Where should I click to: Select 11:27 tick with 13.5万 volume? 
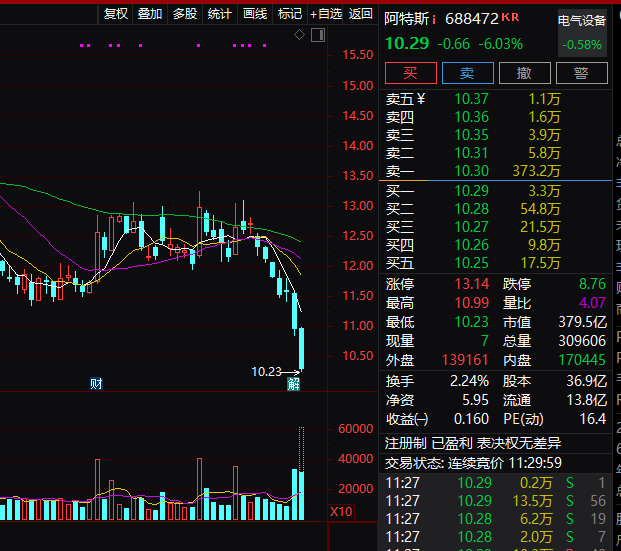495,501
